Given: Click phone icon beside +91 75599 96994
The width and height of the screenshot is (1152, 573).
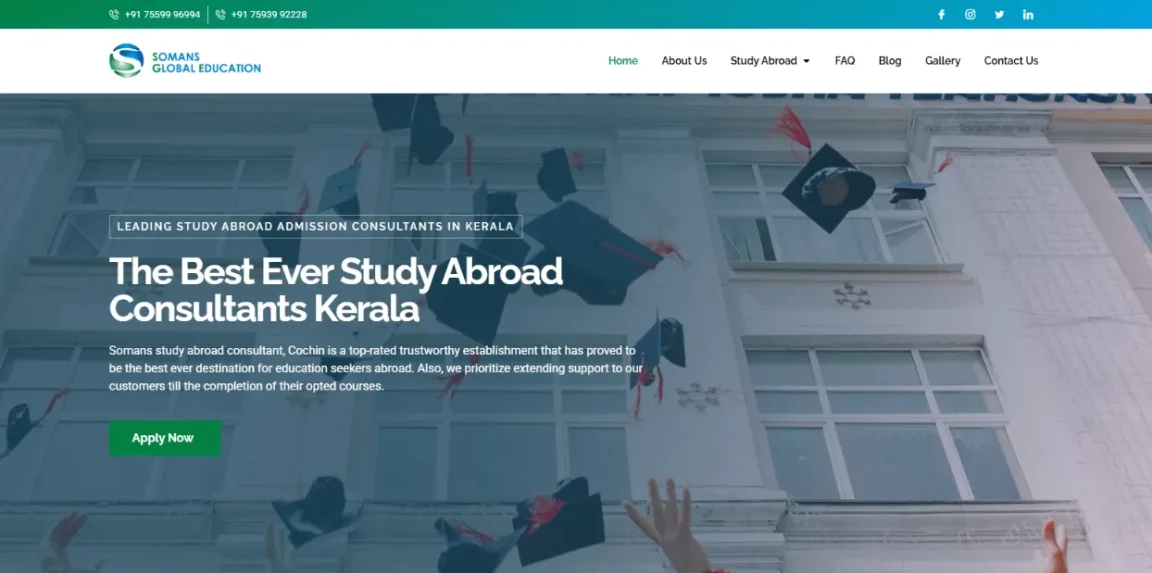Looking at the screenshot, I should click(114, 15).
